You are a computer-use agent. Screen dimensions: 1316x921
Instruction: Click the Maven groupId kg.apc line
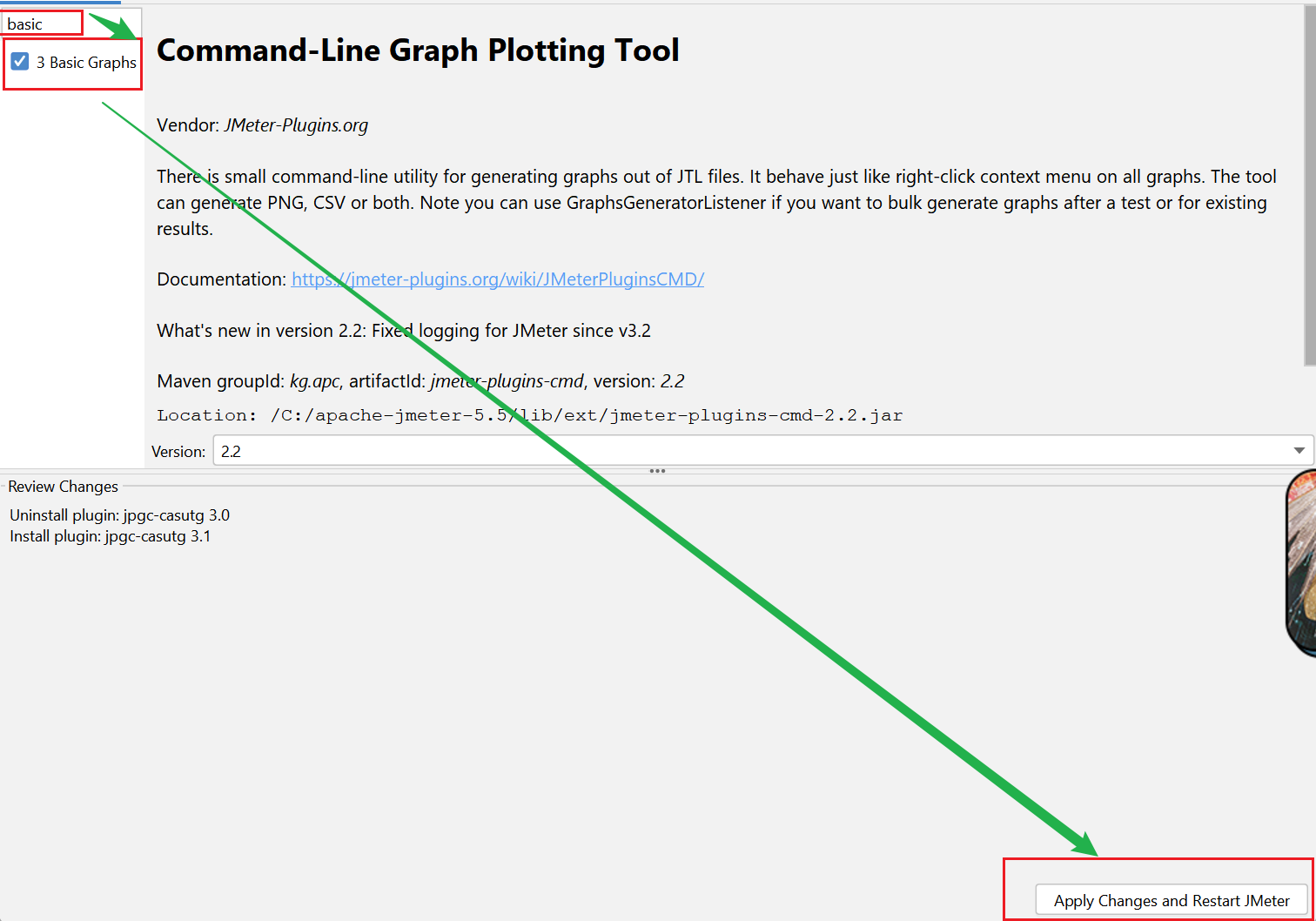point(420,381)
